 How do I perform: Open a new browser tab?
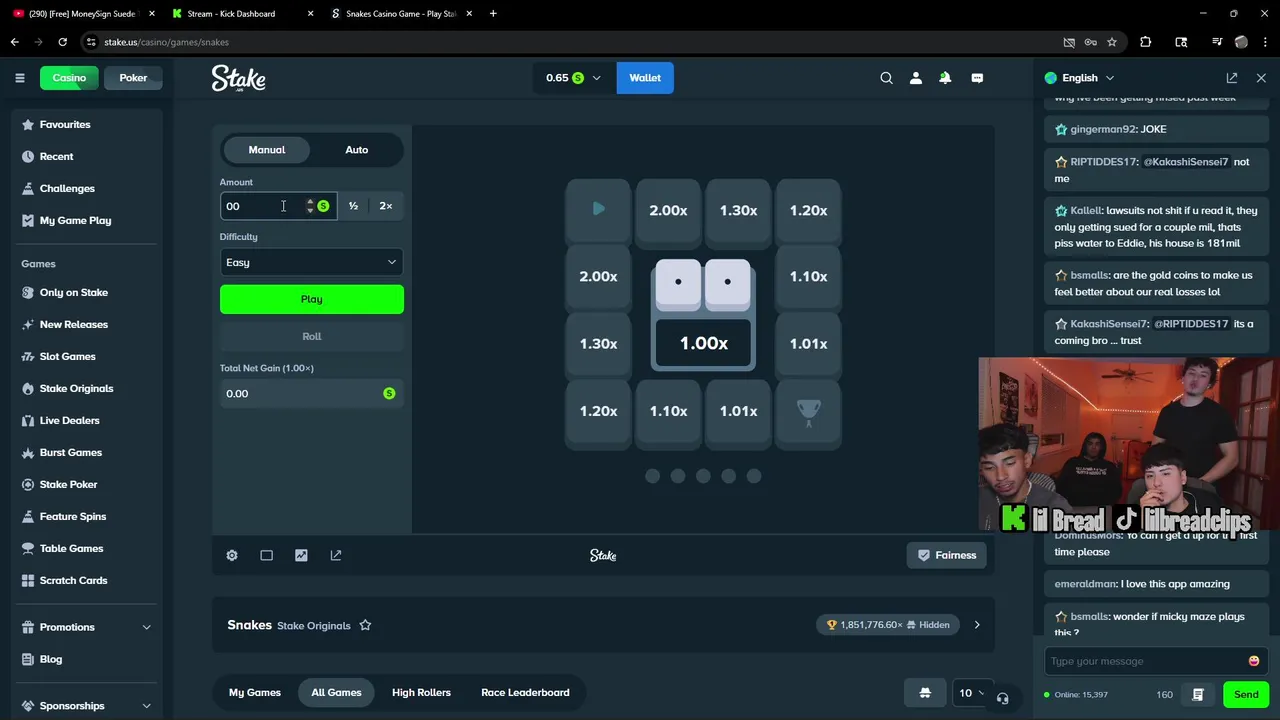tap(493, 14)
